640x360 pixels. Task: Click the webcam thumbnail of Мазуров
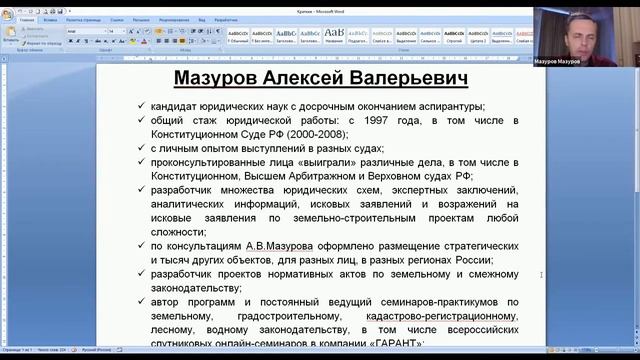(586, 37)
